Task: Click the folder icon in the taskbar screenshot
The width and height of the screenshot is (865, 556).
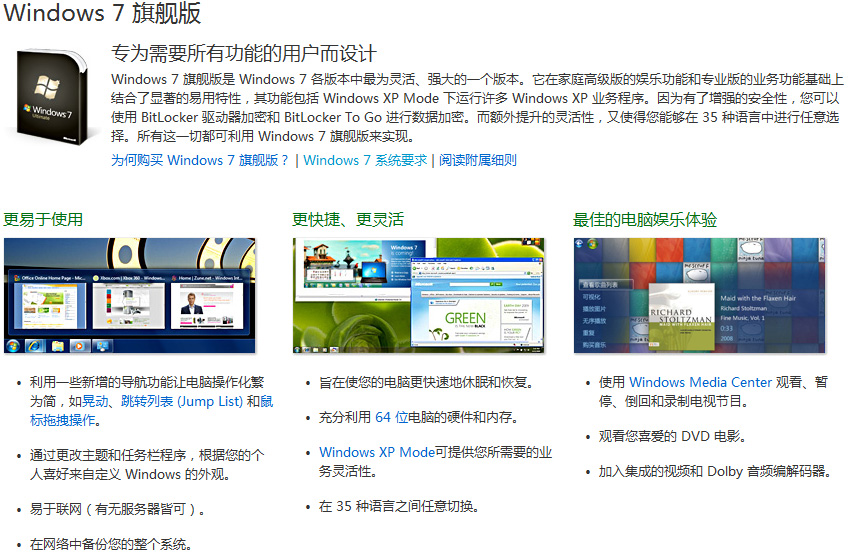Action: (x=57, y=346)
